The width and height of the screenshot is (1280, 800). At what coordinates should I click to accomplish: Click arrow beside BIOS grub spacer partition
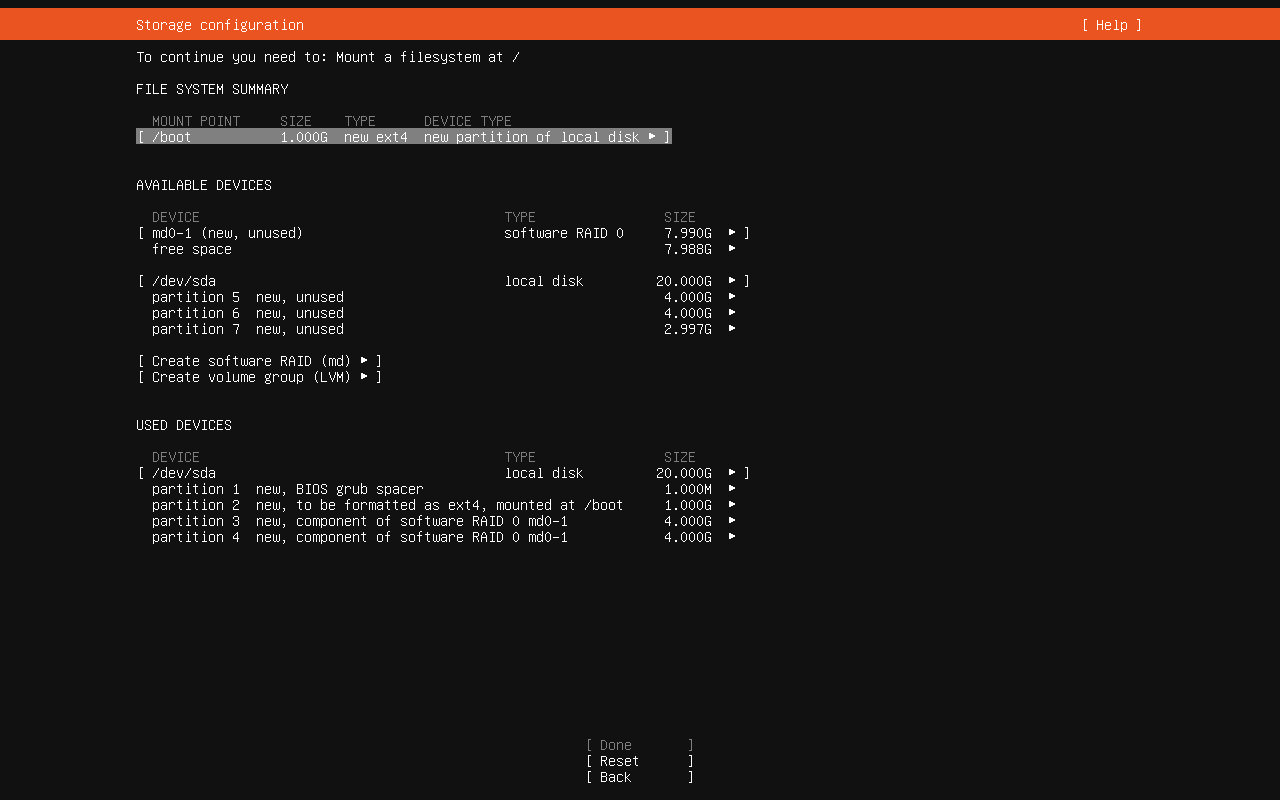tap(732, 489)
